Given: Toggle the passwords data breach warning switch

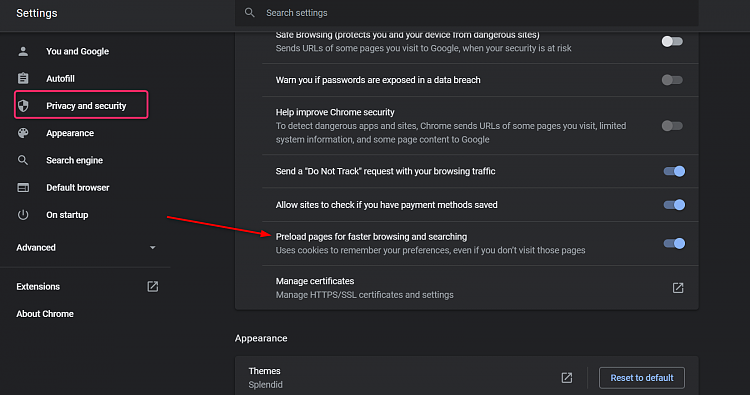Looking at the screenshot, I should tap(672, 80).
